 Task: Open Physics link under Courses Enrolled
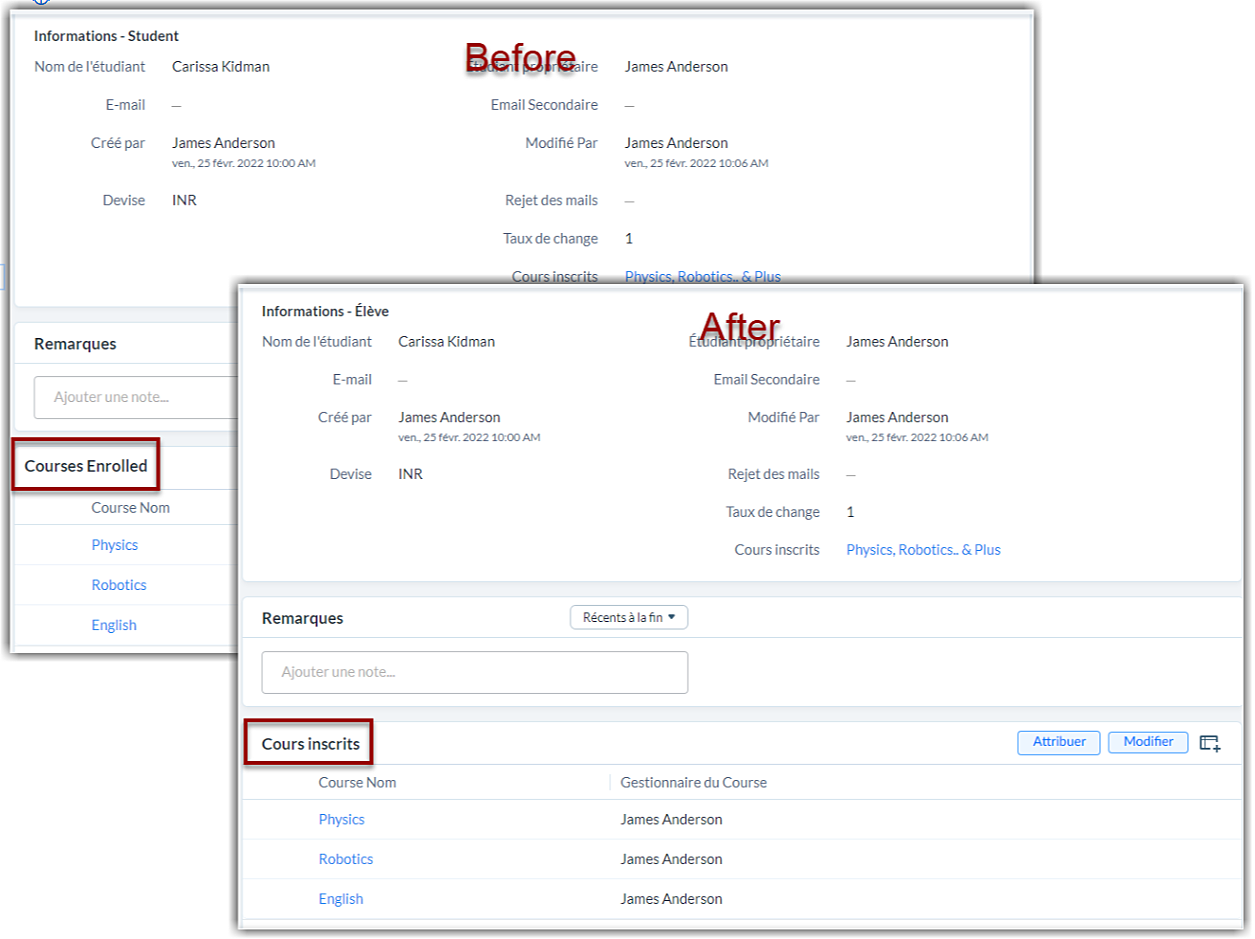click(x=115, y=545)
